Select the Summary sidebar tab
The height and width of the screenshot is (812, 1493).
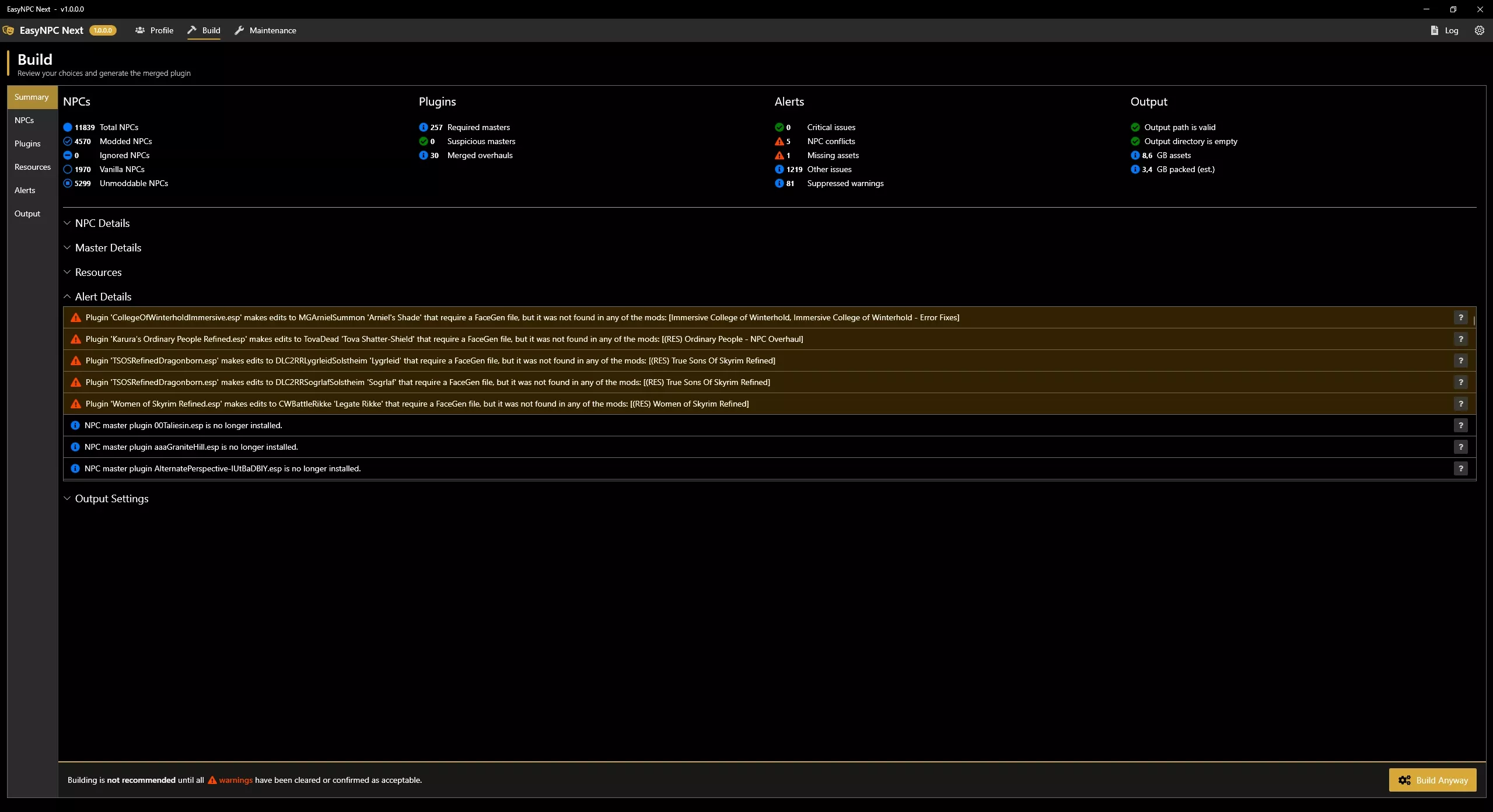coord(32,97)
